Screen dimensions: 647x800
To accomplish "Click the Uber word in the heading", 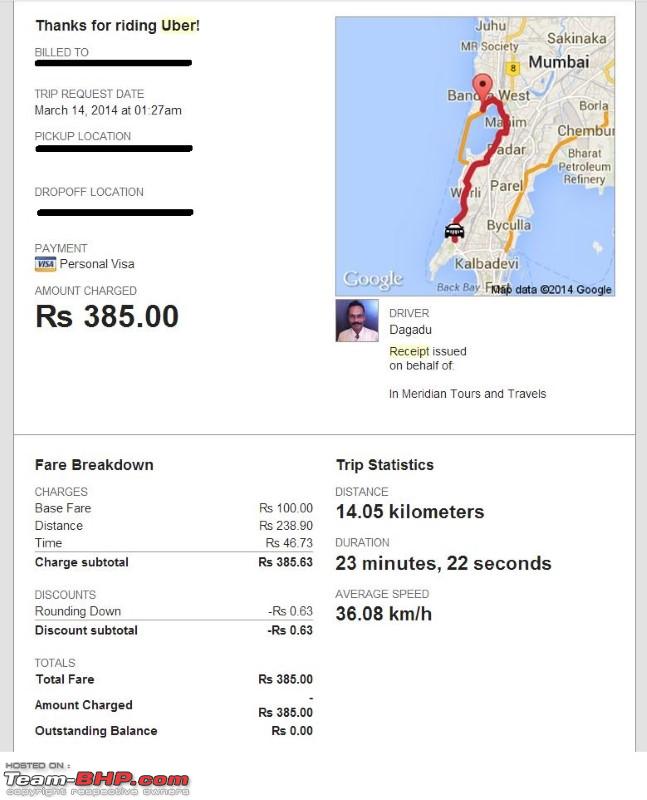I will pyautogui.click(x=179, y=26).
